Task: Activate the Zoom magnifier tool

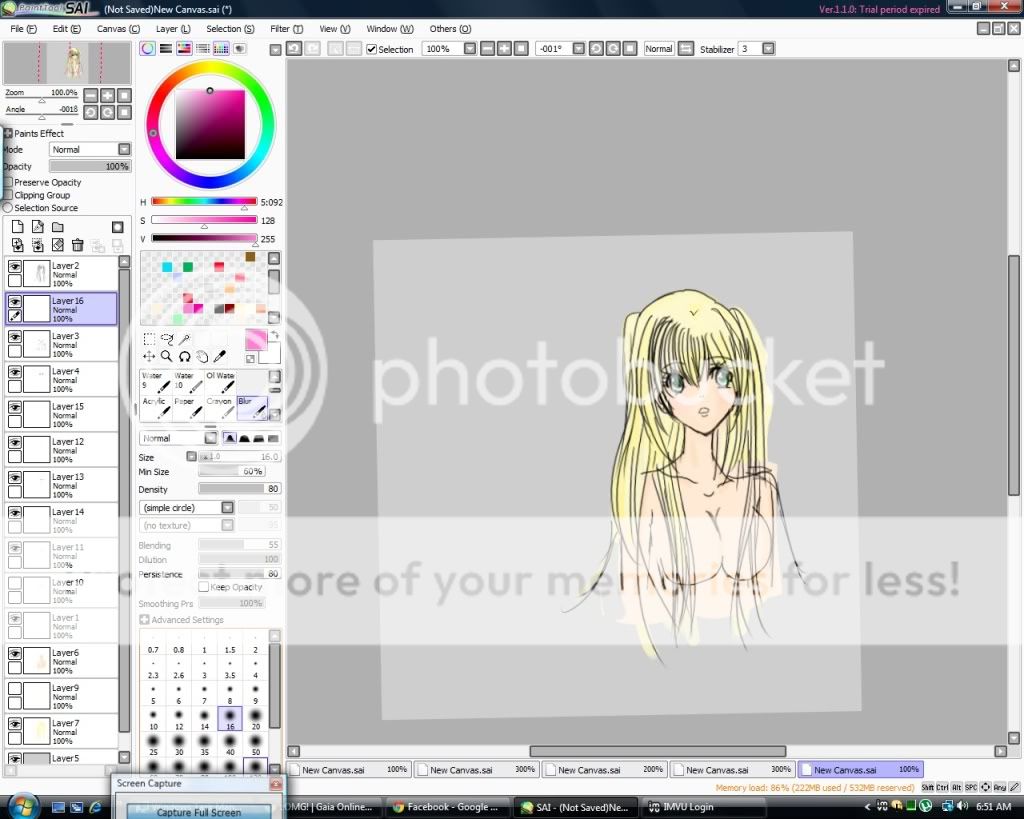Action: [167, 356]
